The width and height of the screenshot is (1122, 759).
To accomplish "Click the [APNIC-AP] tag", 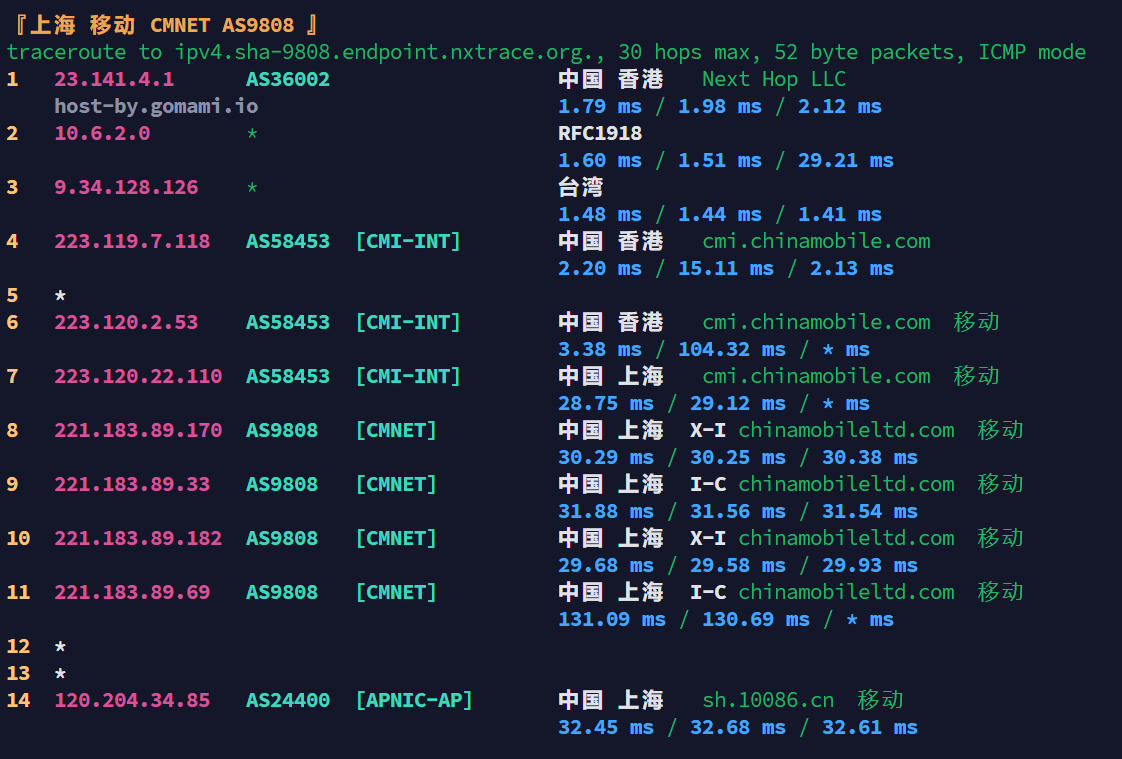I will [414, 700].
